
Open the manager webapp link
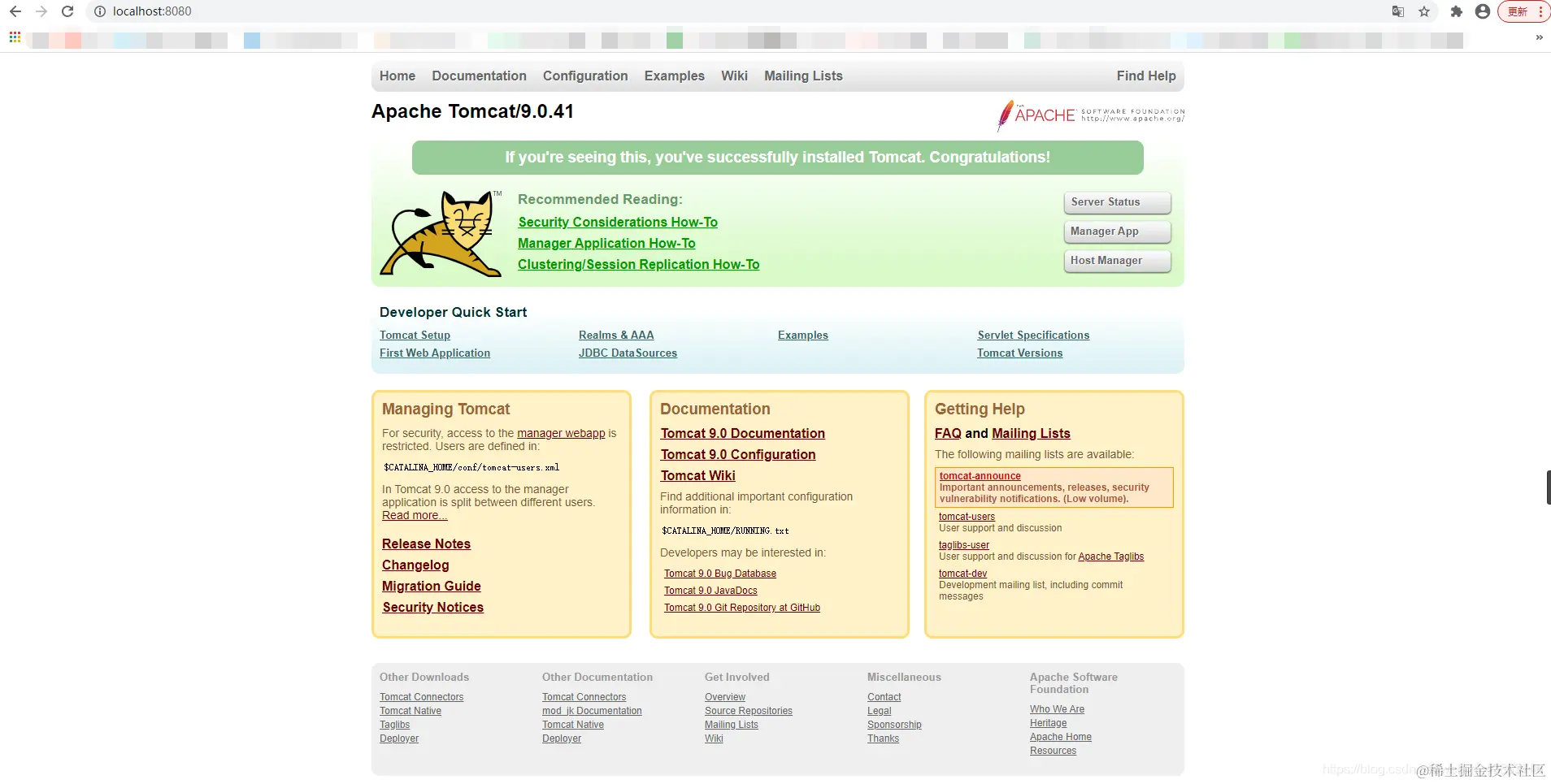tap(561, 433)
